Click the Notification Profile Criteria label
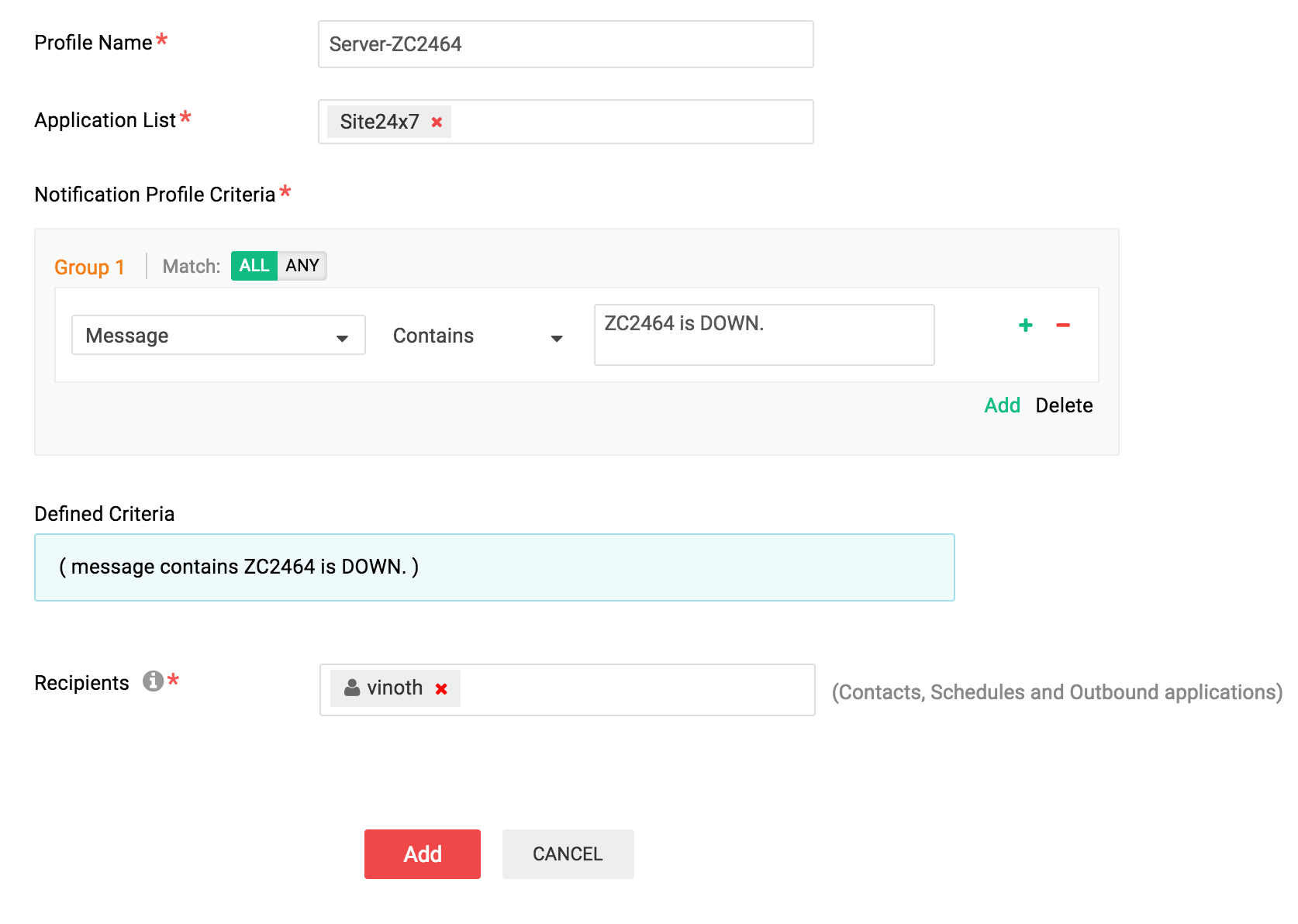The width and height of the screenshot is (1298, 924). click(x=155, y=195)
